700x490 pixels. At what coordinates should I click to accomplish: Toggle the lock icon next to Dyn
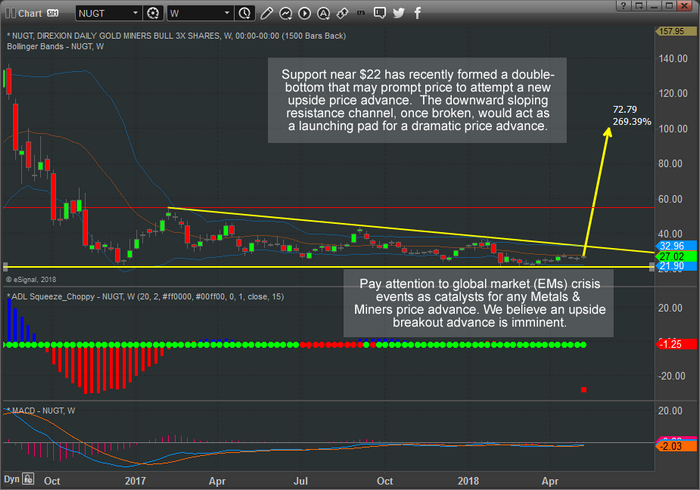[28, 479]
